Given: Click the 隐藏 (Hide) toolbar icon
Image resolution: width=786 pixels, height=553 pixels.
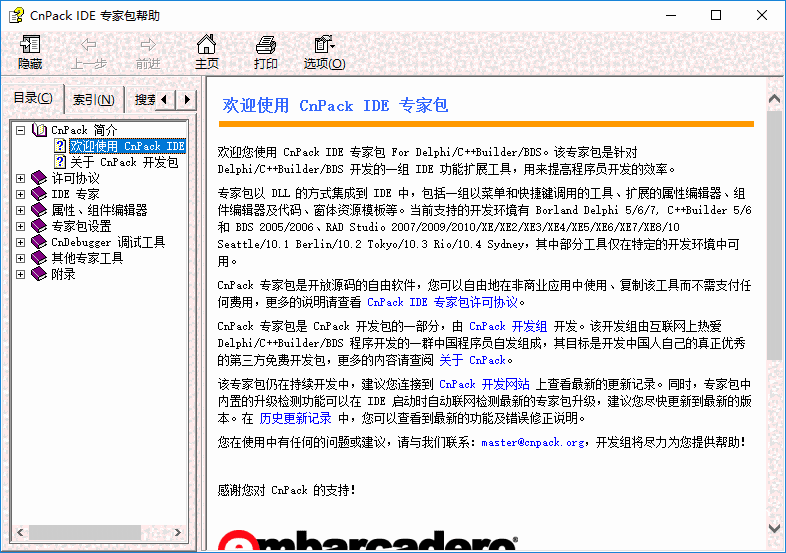Looking at the screenshot, I should [30, 44].
